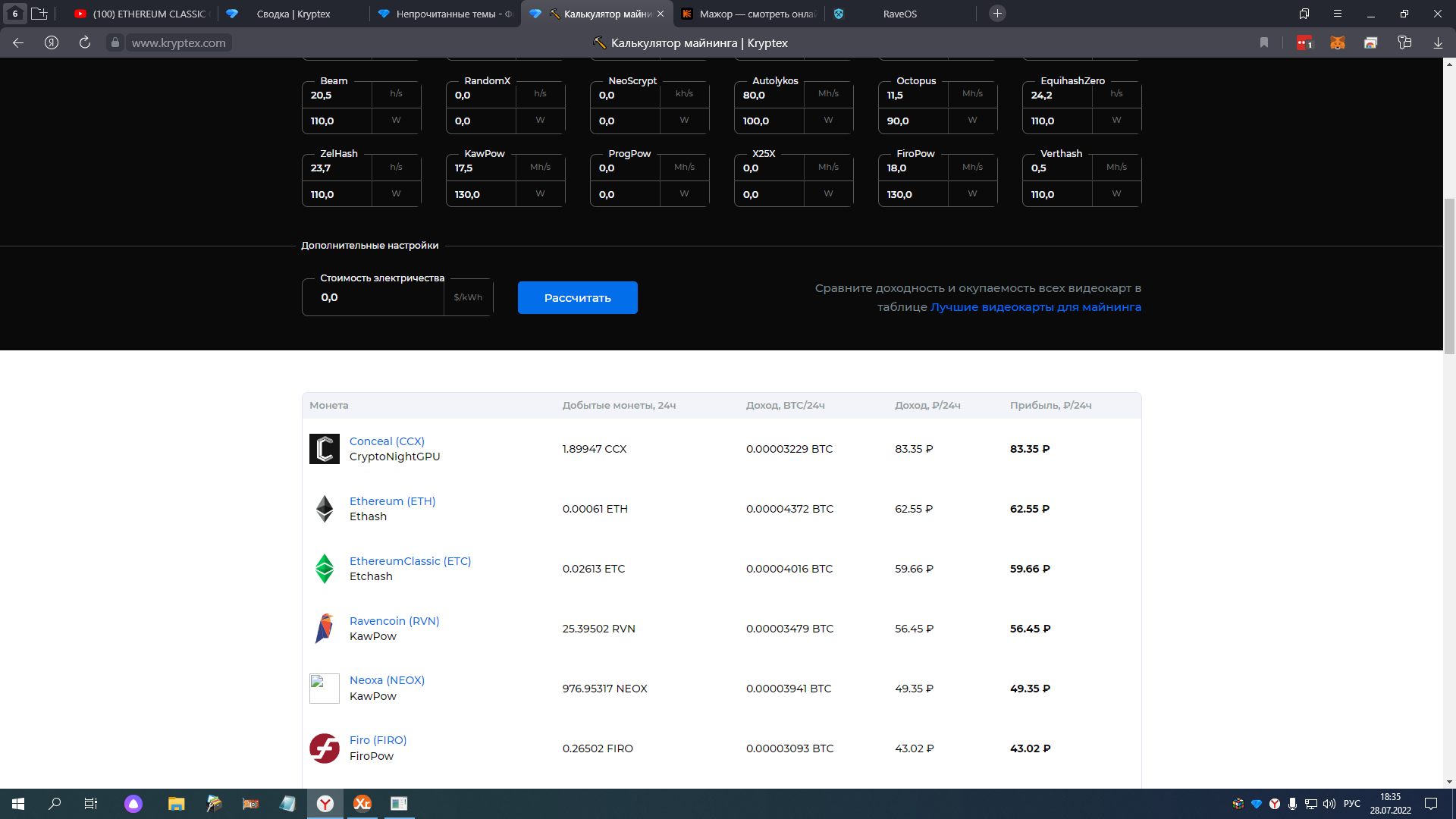Screen dimensions: 1456x819
Task: Click the Рассчитать button
Action: [x=578, y=298]
